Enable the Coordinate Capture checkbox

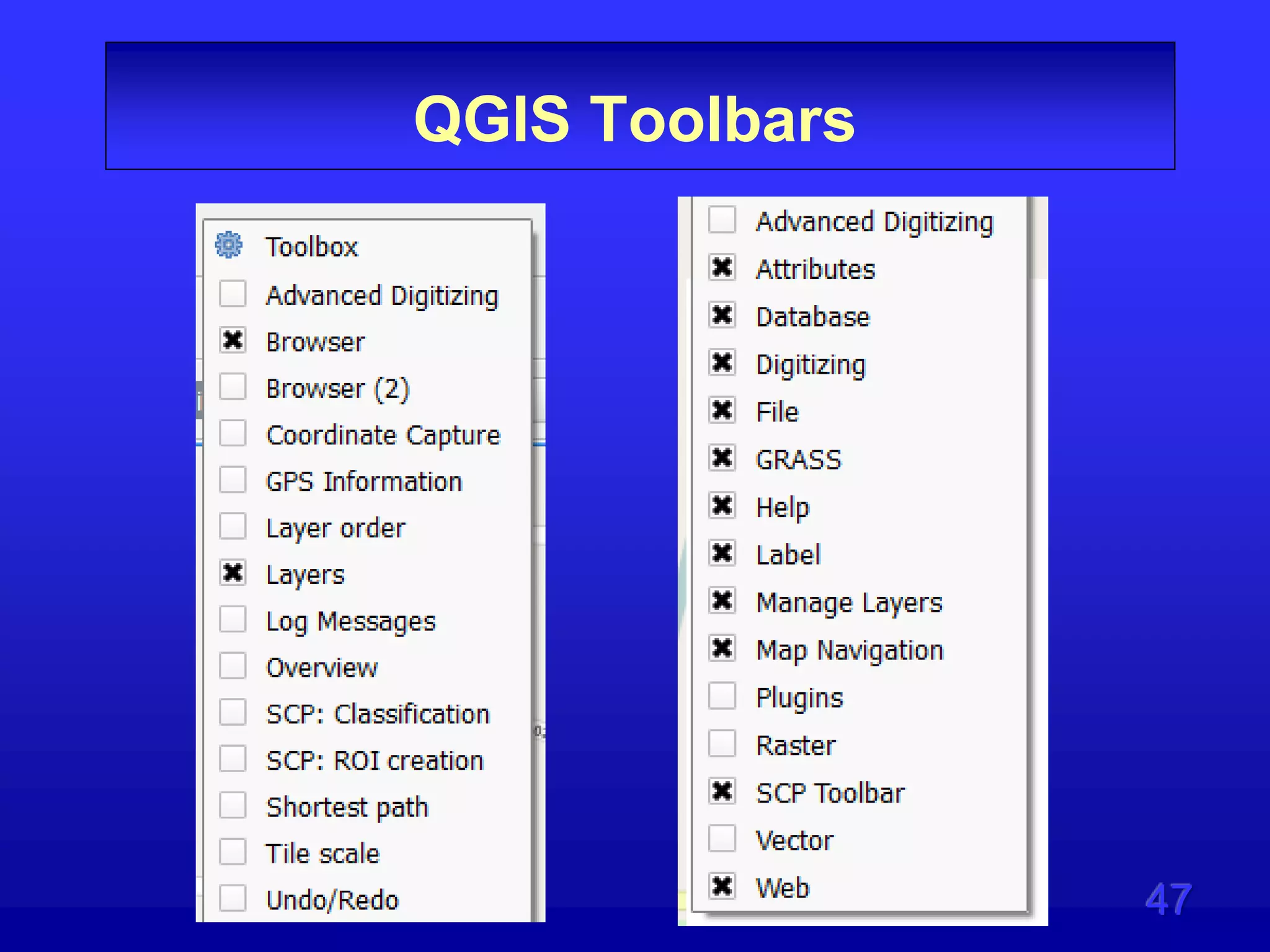coord(233,433)
